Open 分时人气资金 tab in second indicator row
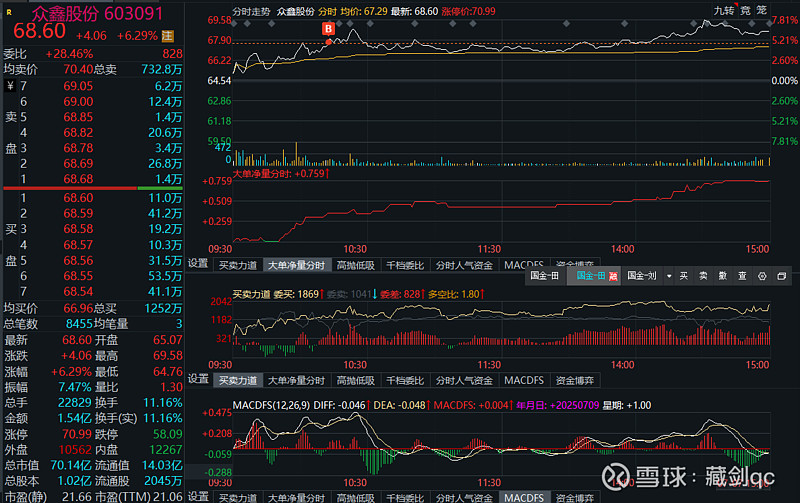Screen dimensions: 800x503 464,380
